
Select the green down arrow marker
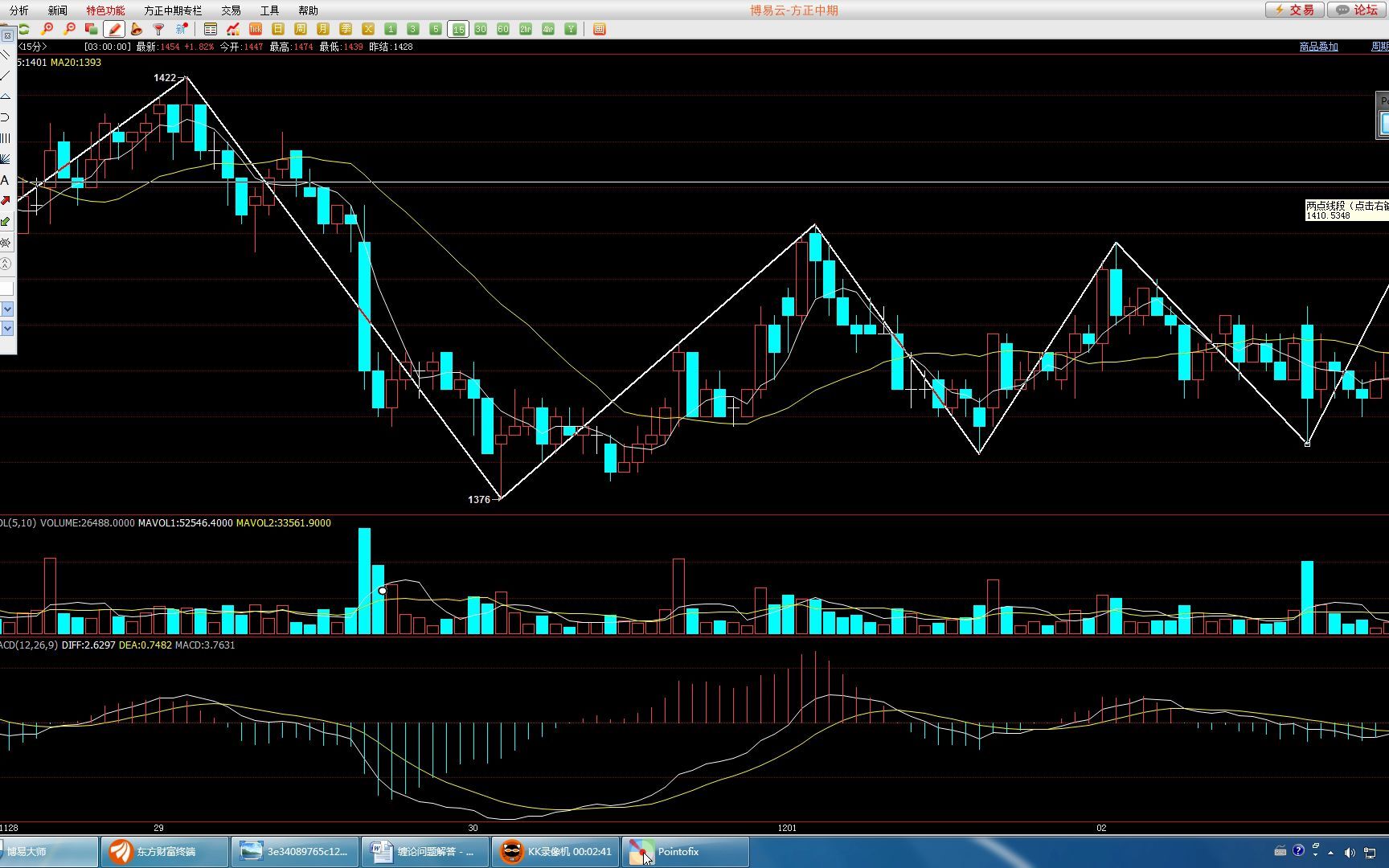point(6,221)
